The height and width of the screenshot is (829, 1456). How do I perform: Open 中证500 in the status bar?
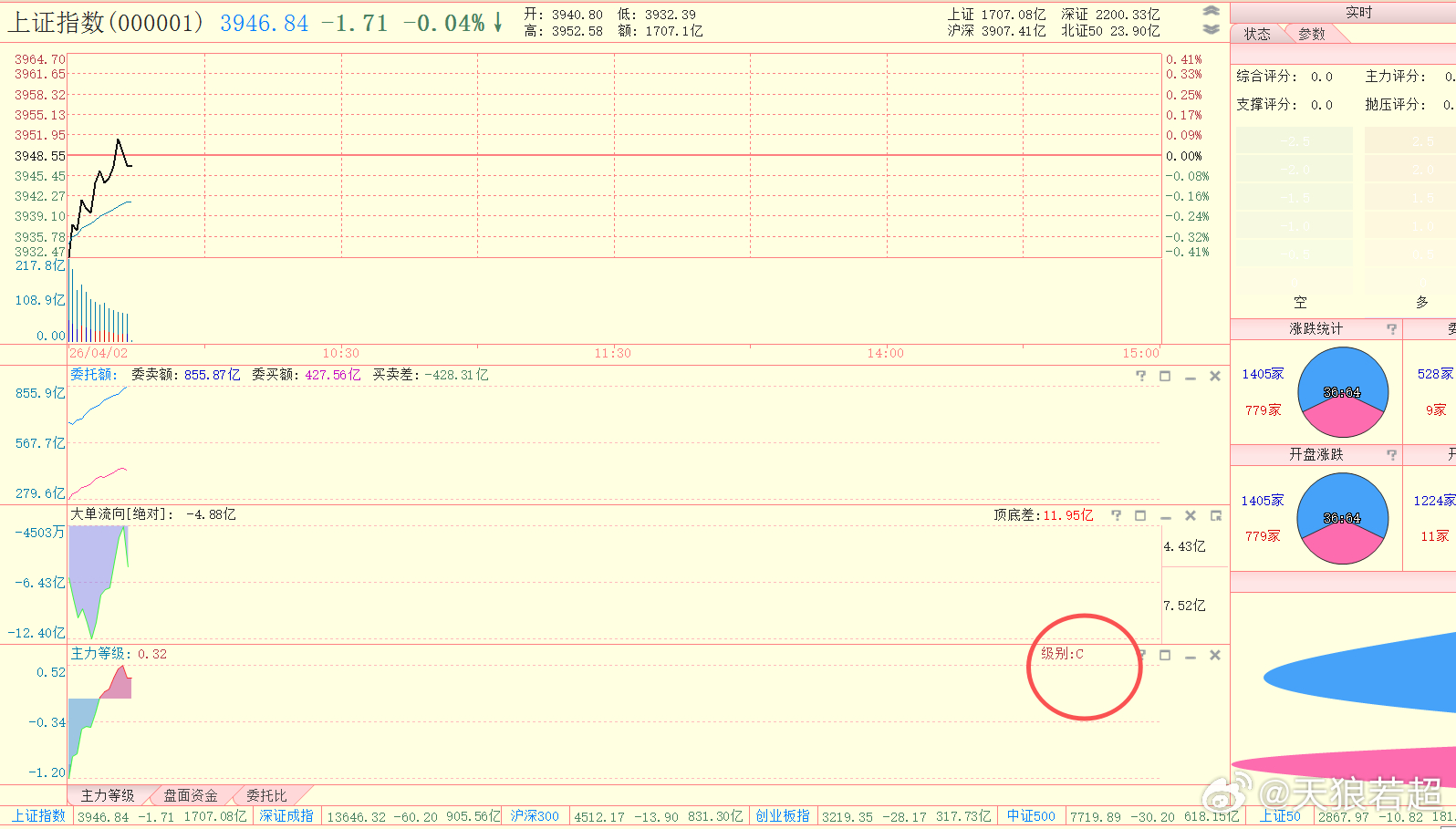click(1031, 816)
